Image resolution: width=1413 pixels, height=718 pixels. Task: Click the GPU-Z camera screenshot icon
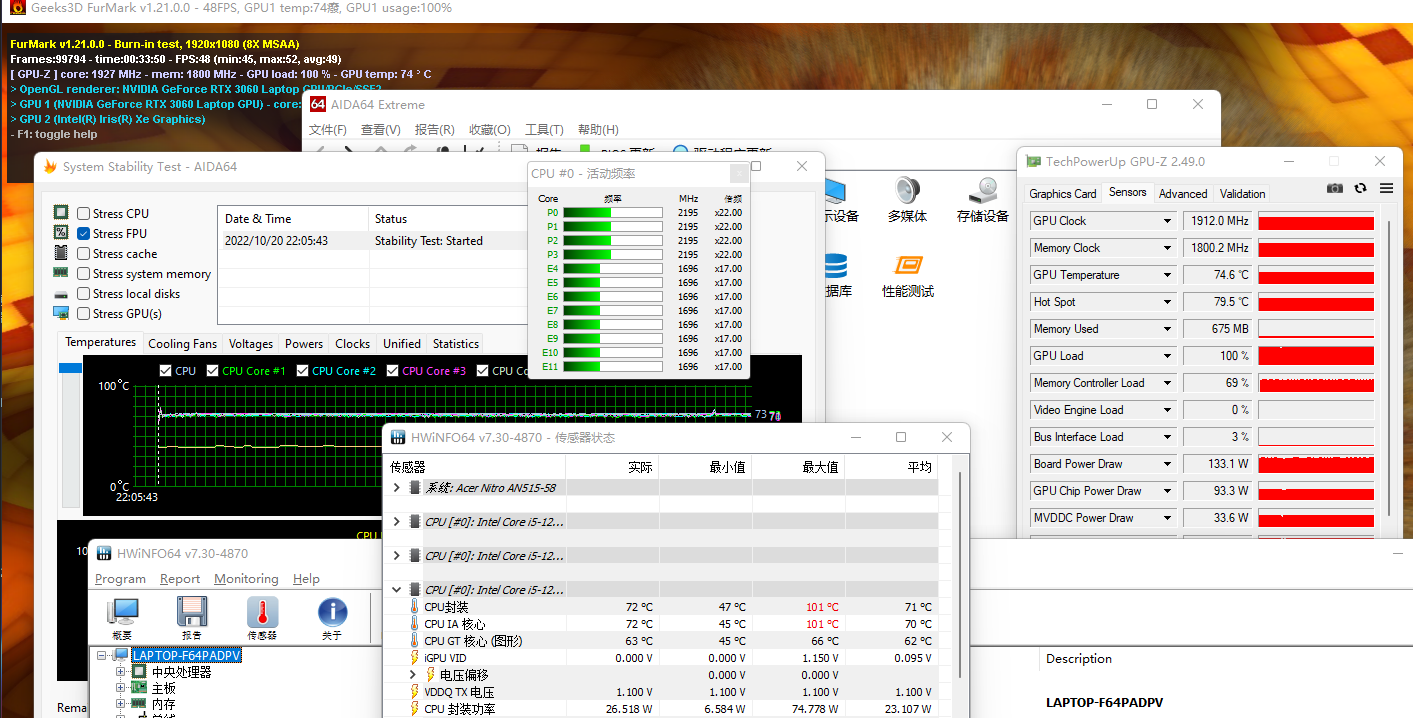1334,188
